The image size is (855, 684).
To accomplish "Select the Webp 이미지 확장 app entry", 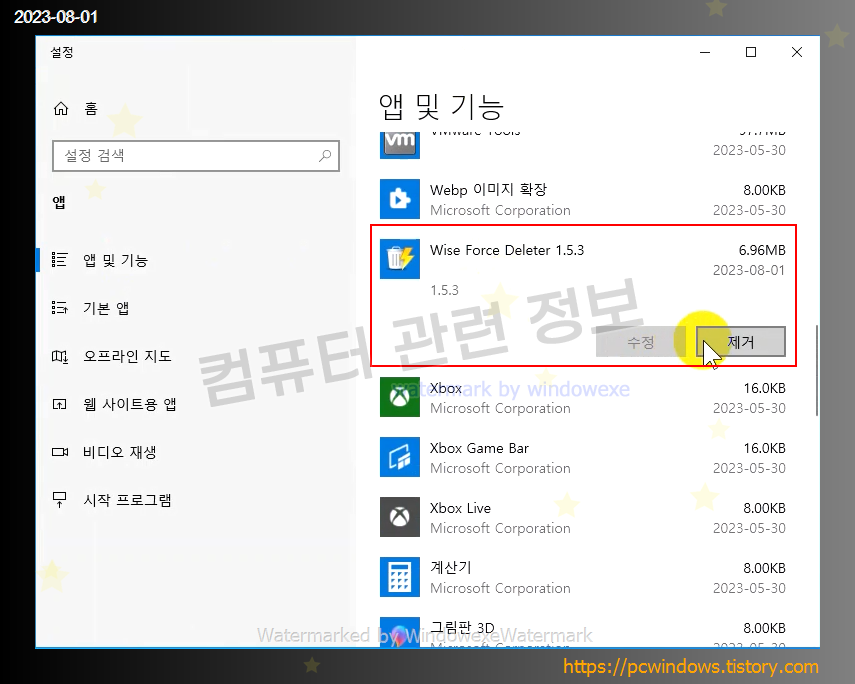I will click(582, 199).
